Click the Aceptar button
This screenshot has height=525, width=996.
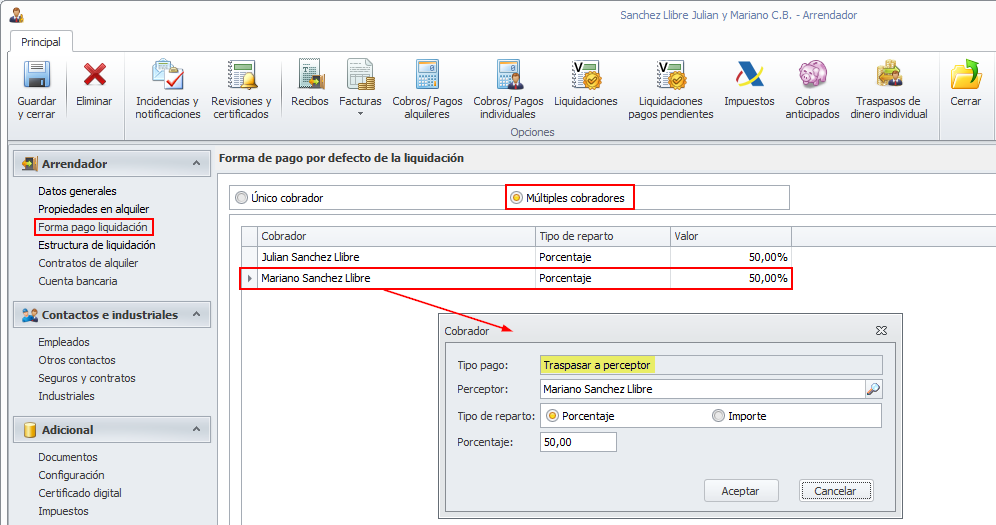click(741, 491)
